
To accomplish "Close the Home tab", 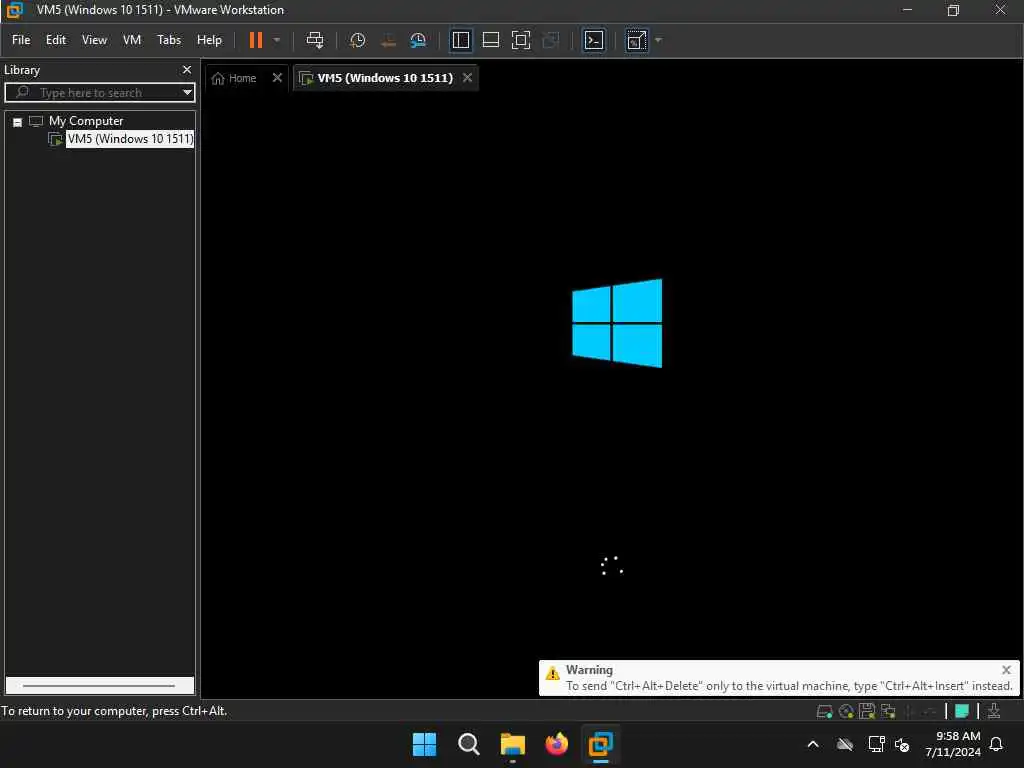I will click(x=277, y=78).
